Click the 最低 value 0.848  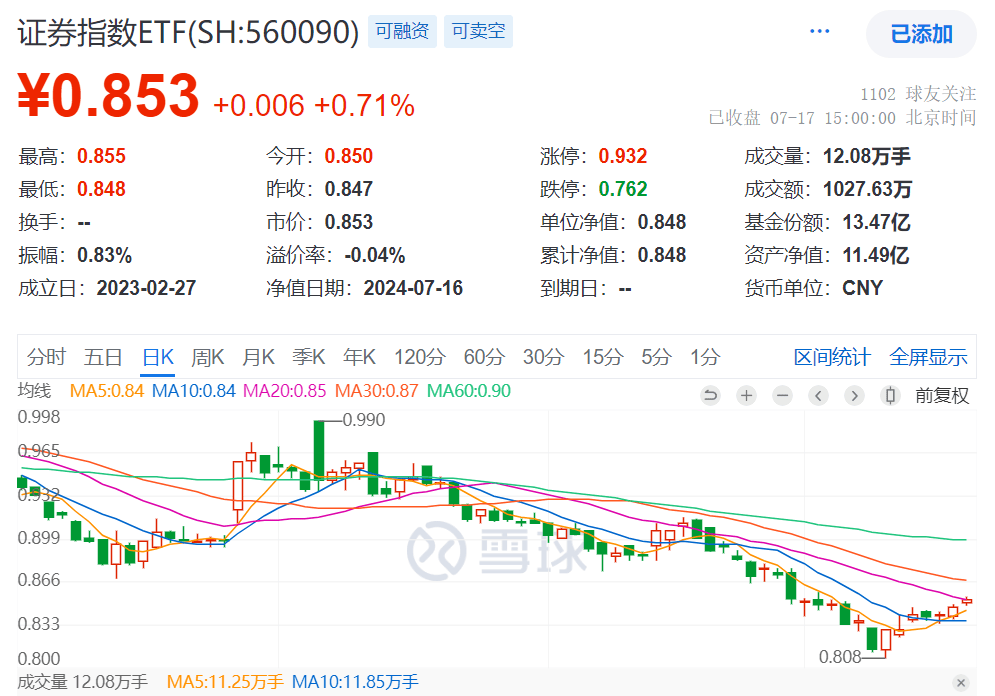coord(102,189)
